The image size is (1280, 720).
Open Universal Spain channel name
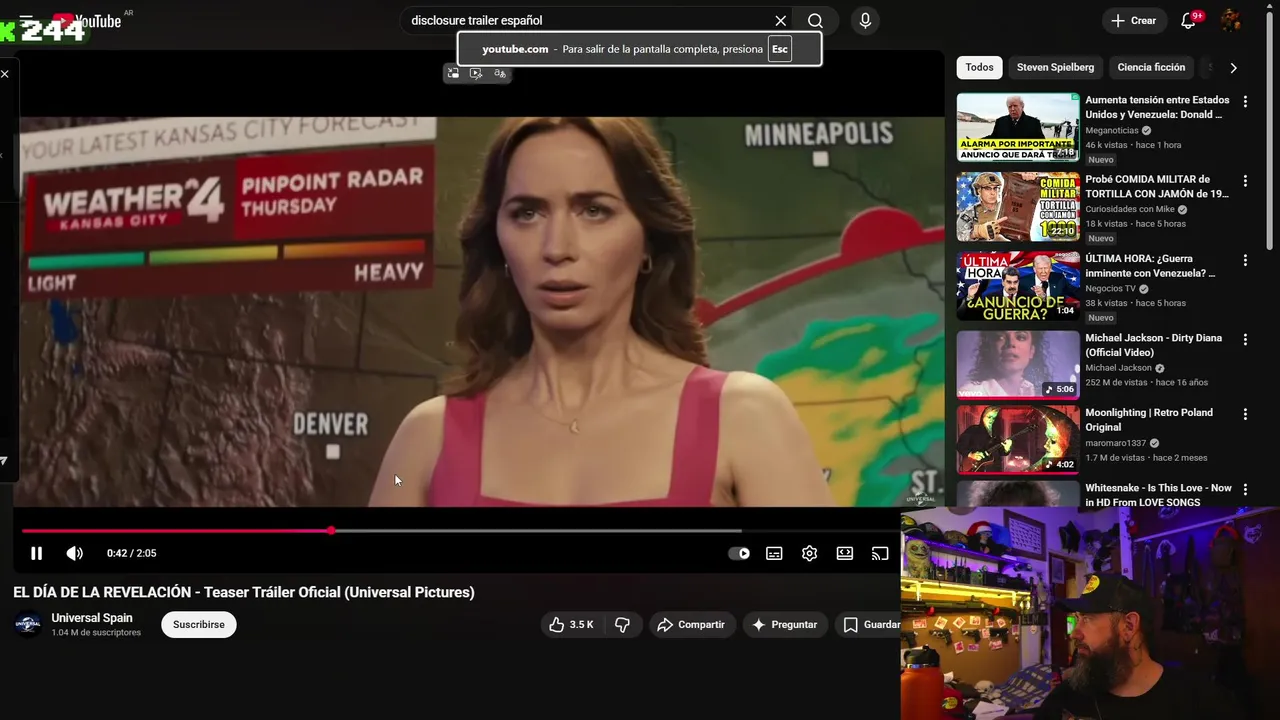tap(92, 618)
